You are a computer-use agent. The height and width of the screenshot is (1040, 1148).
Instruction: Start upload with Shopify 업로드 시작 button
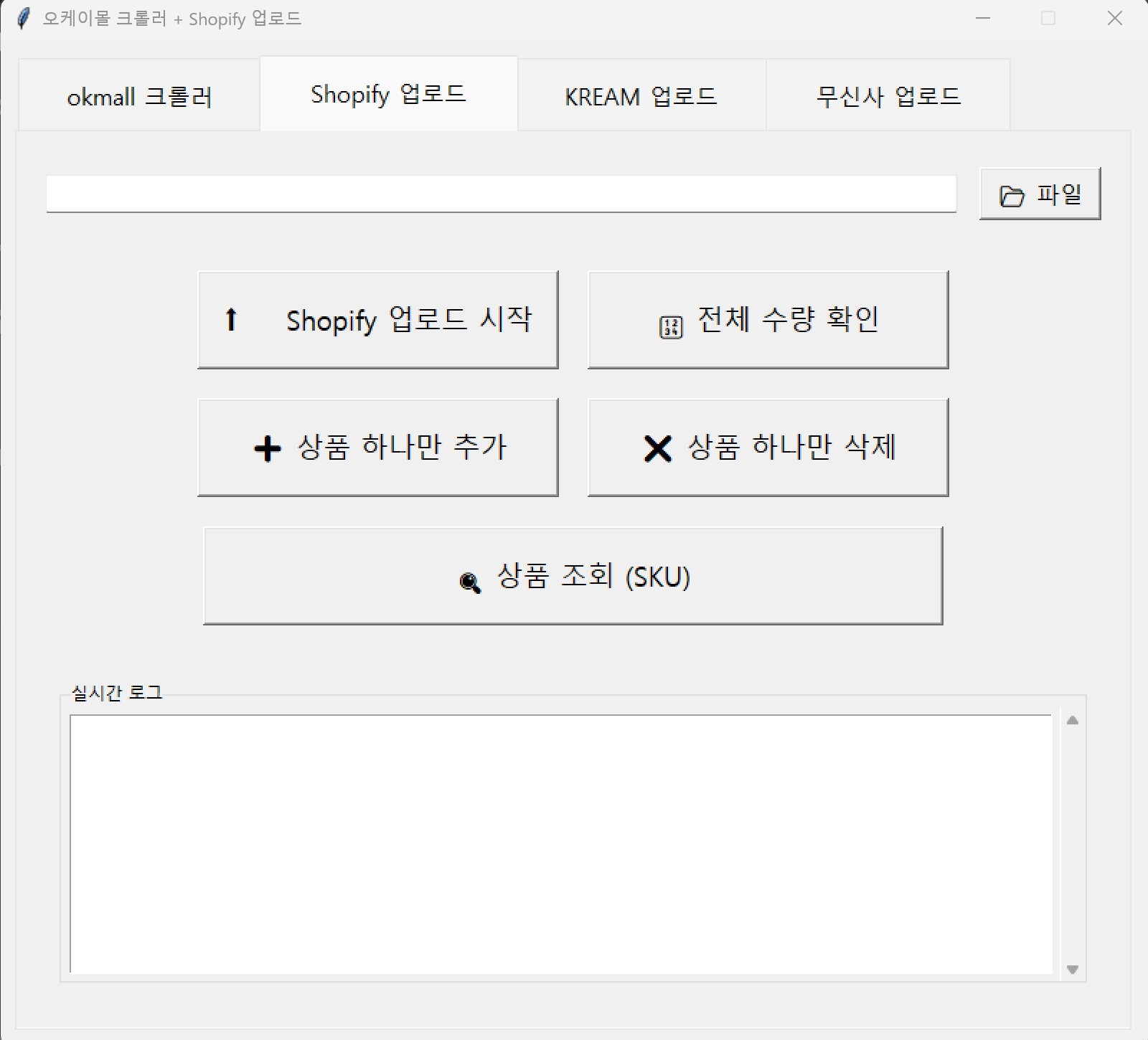[377, 320]
